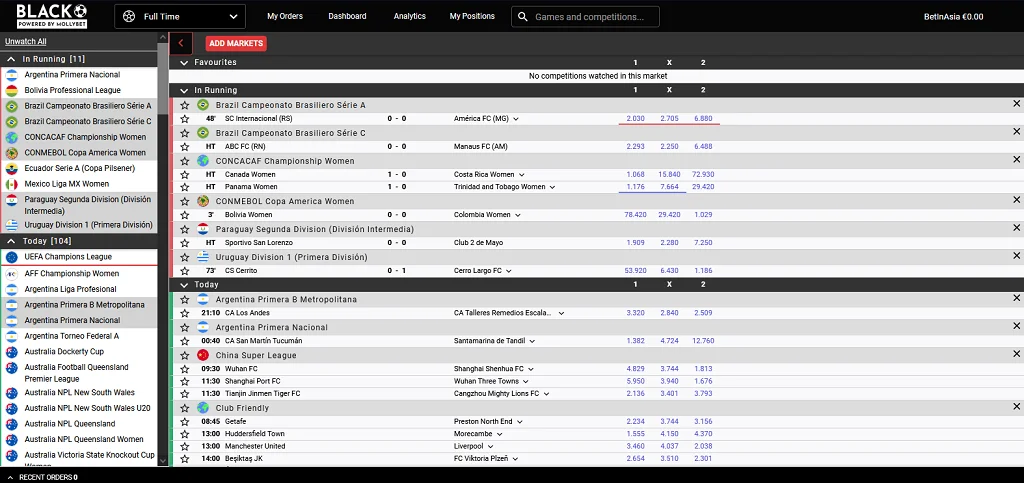The width and height of the screenshot is (1024, 483).
Task: Click the ADD MARKETS button
Action: click(236, 44)
